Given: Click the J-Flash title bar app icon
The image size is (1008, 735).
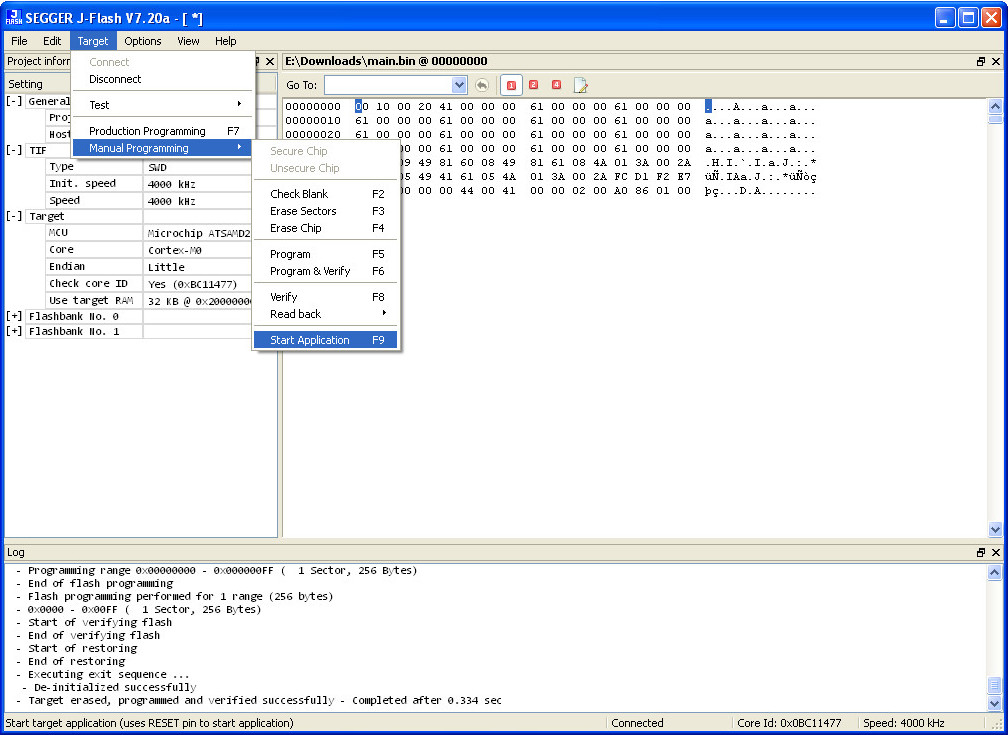Looking at the screenshot, I should (x=14, y=17).
